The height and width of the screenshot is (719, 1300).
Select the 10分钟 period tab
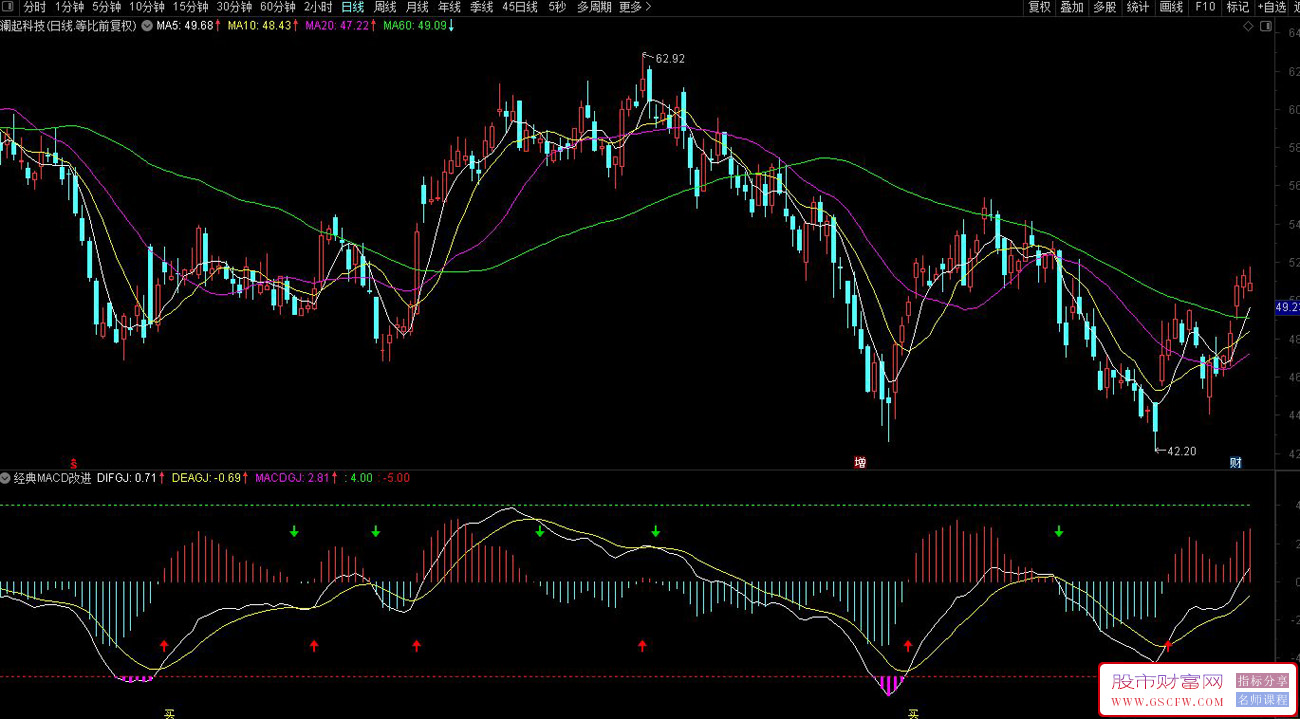(147, 7)
